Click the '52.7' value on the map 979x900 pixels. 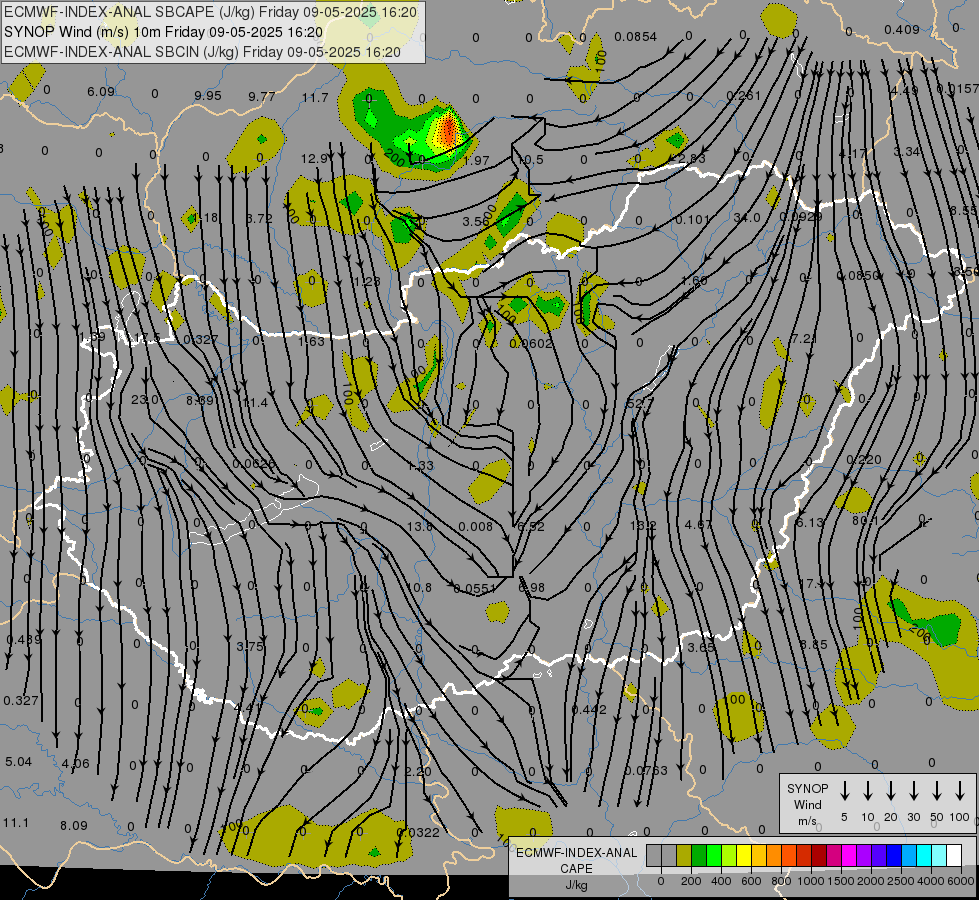pos(640,404)
